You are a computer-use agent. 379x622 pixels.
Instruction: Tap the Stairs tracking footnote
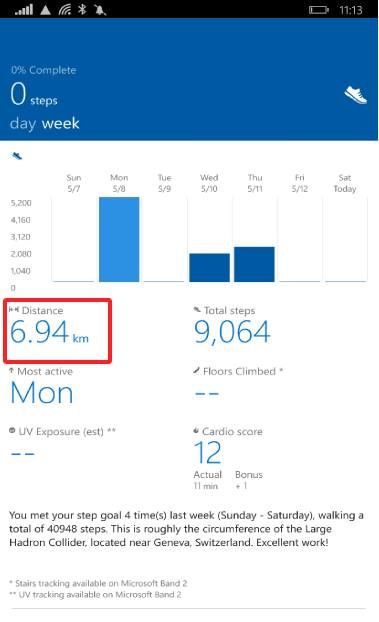click(98, 583)
